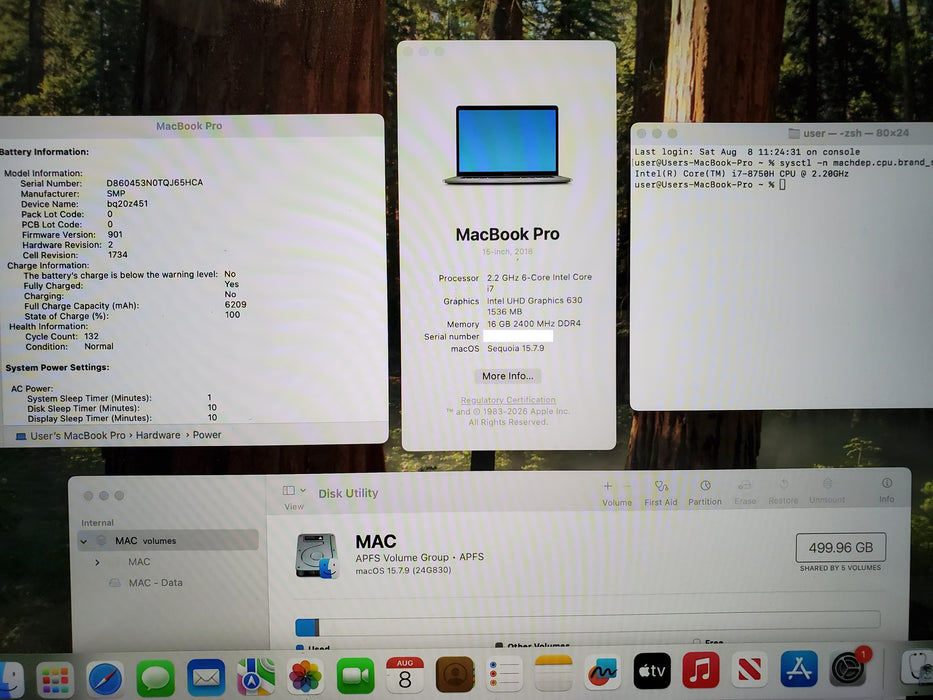Open Music app in the Dock

click(x=701, y=670)
